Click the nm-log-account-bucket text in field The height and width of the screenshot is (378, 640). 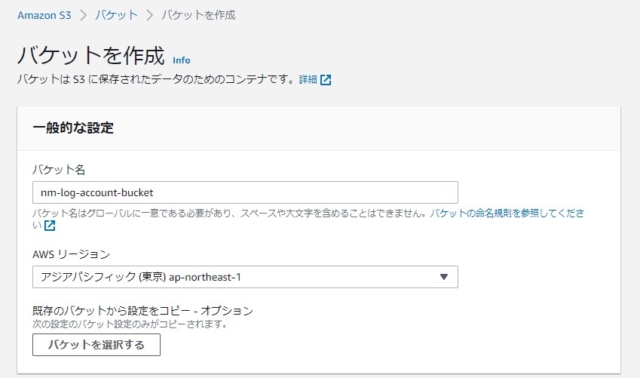[x=97, y=192]
